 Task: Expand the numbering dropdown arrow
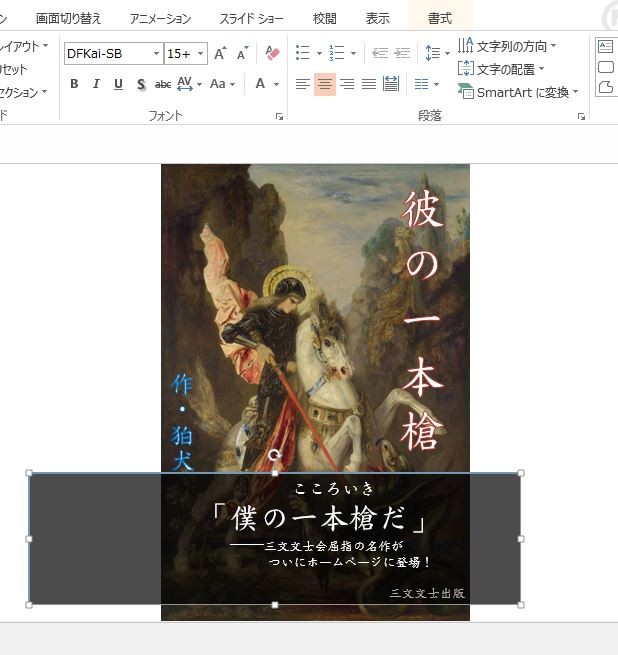(354, 53)
